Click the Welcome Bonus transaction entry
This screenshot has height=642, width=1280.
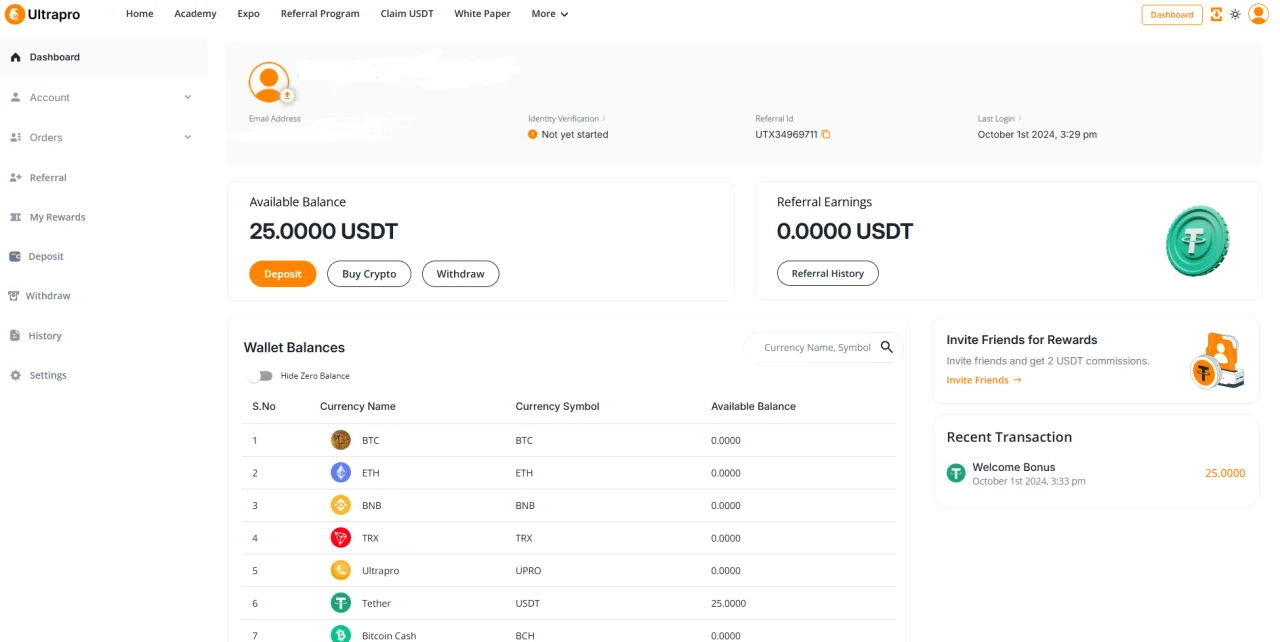1096,473
